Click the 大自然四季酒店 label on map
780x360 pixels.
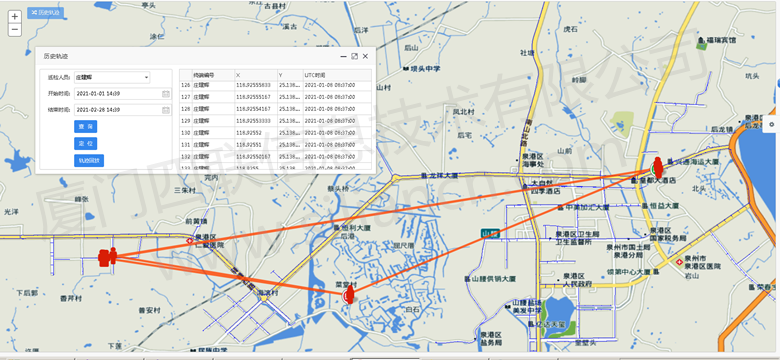pos(546,187)
